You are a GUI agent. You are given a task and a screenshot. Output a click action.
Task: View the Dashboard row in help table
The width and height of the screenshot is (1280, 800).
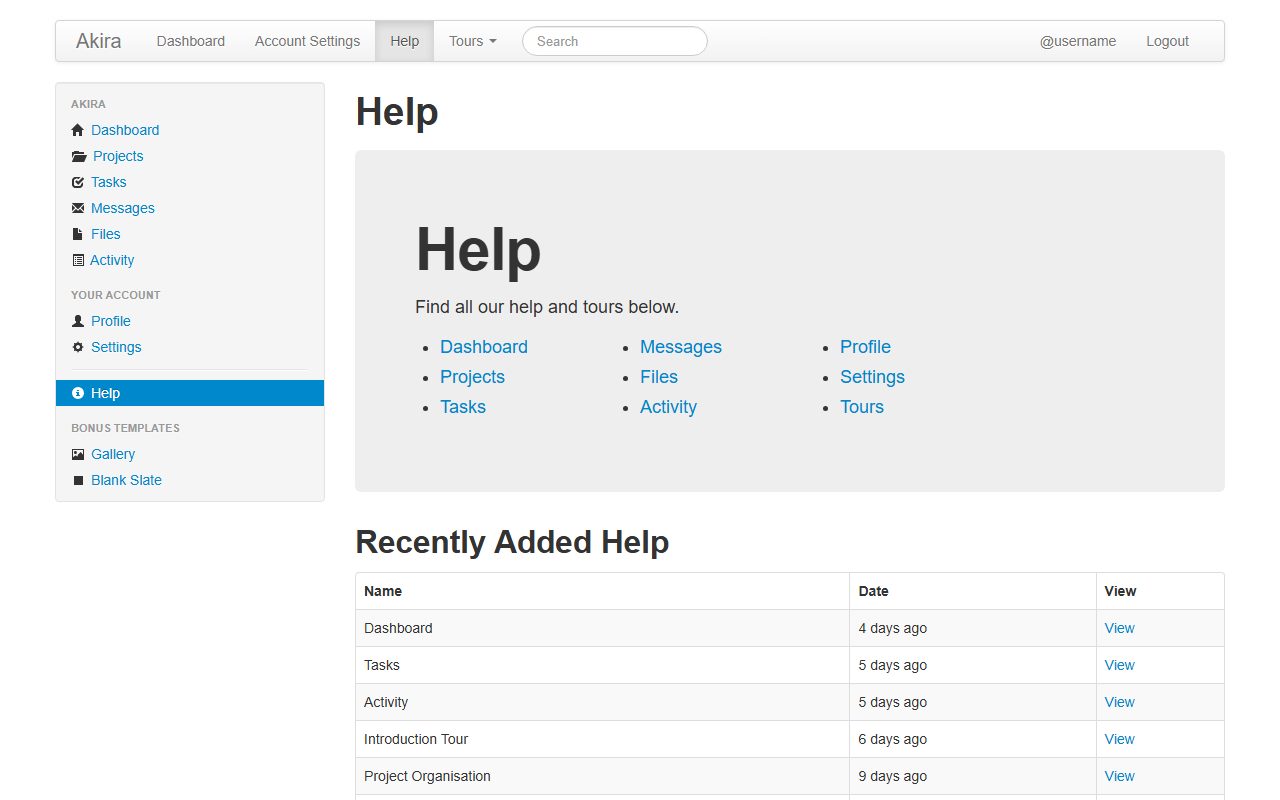tap(1119, 628)
